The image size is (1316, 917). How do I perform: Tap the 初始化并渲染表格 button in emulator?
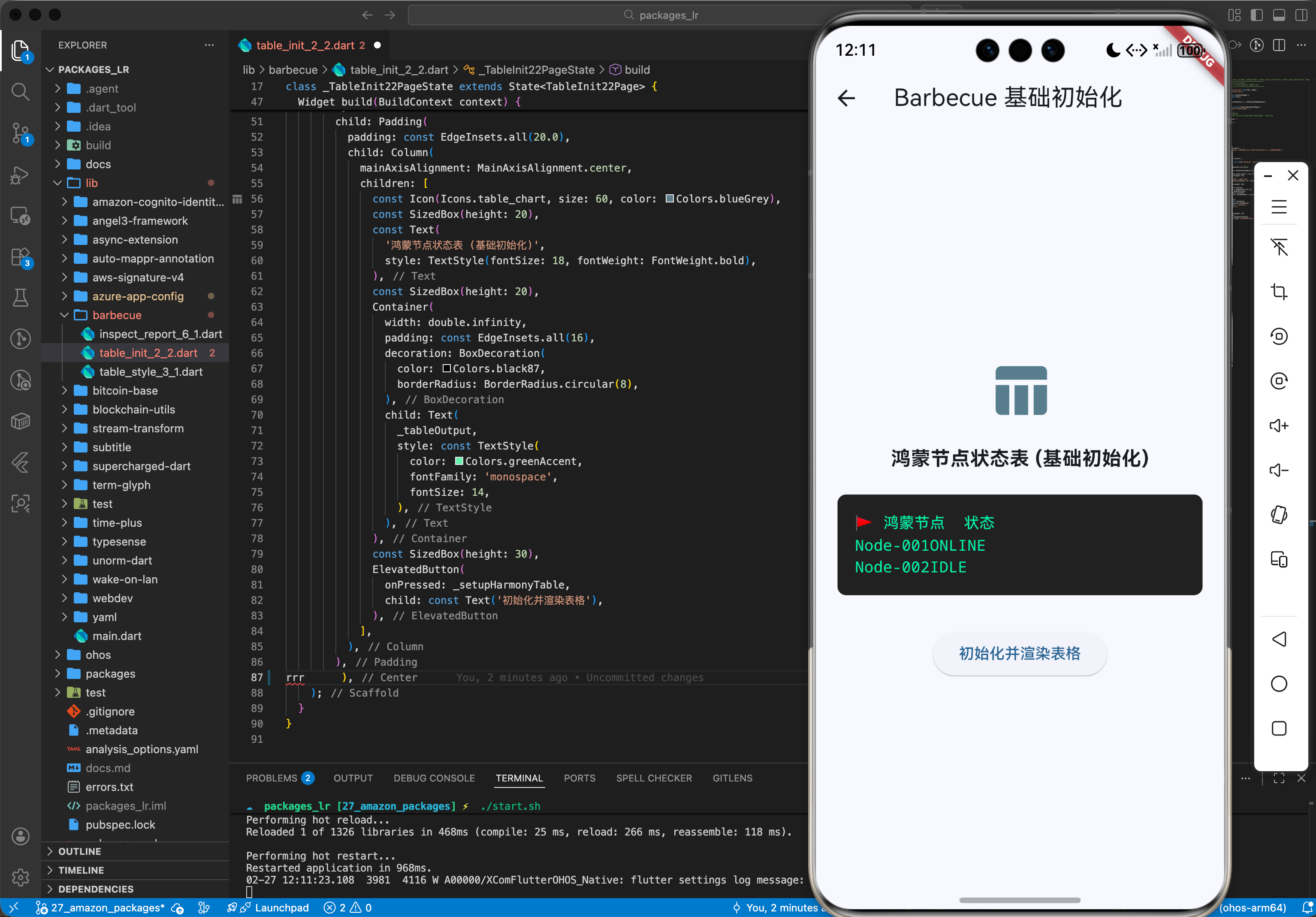point(1019,653)
